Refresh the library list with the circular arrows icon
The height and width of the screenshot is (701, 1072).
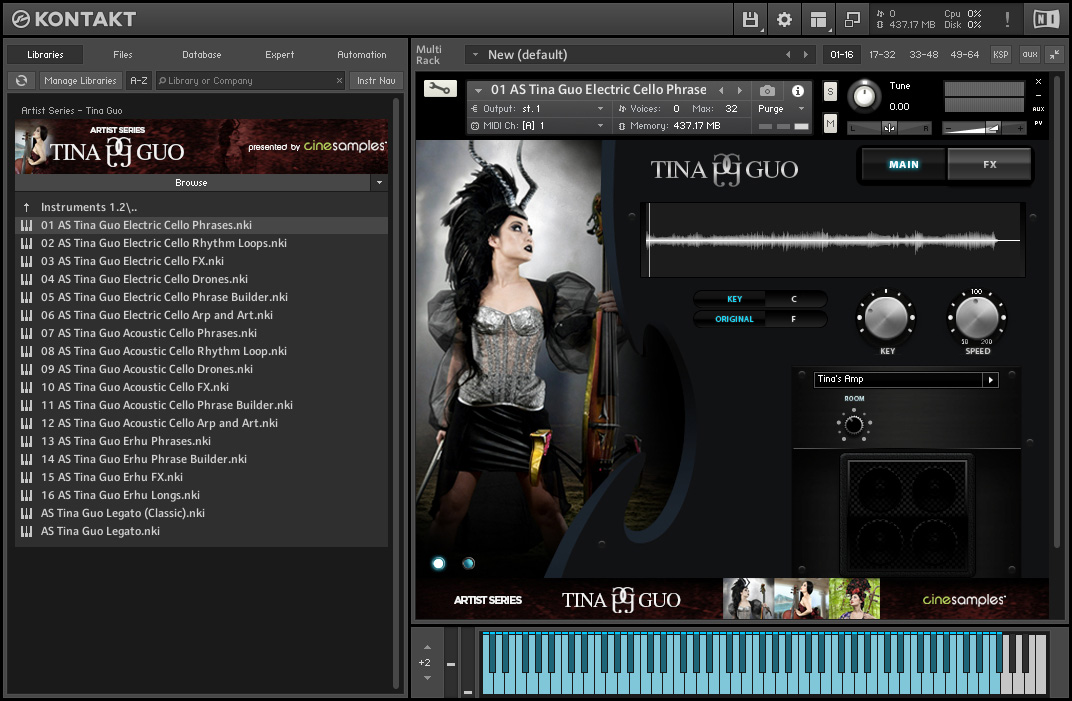[x=21, y=80]
